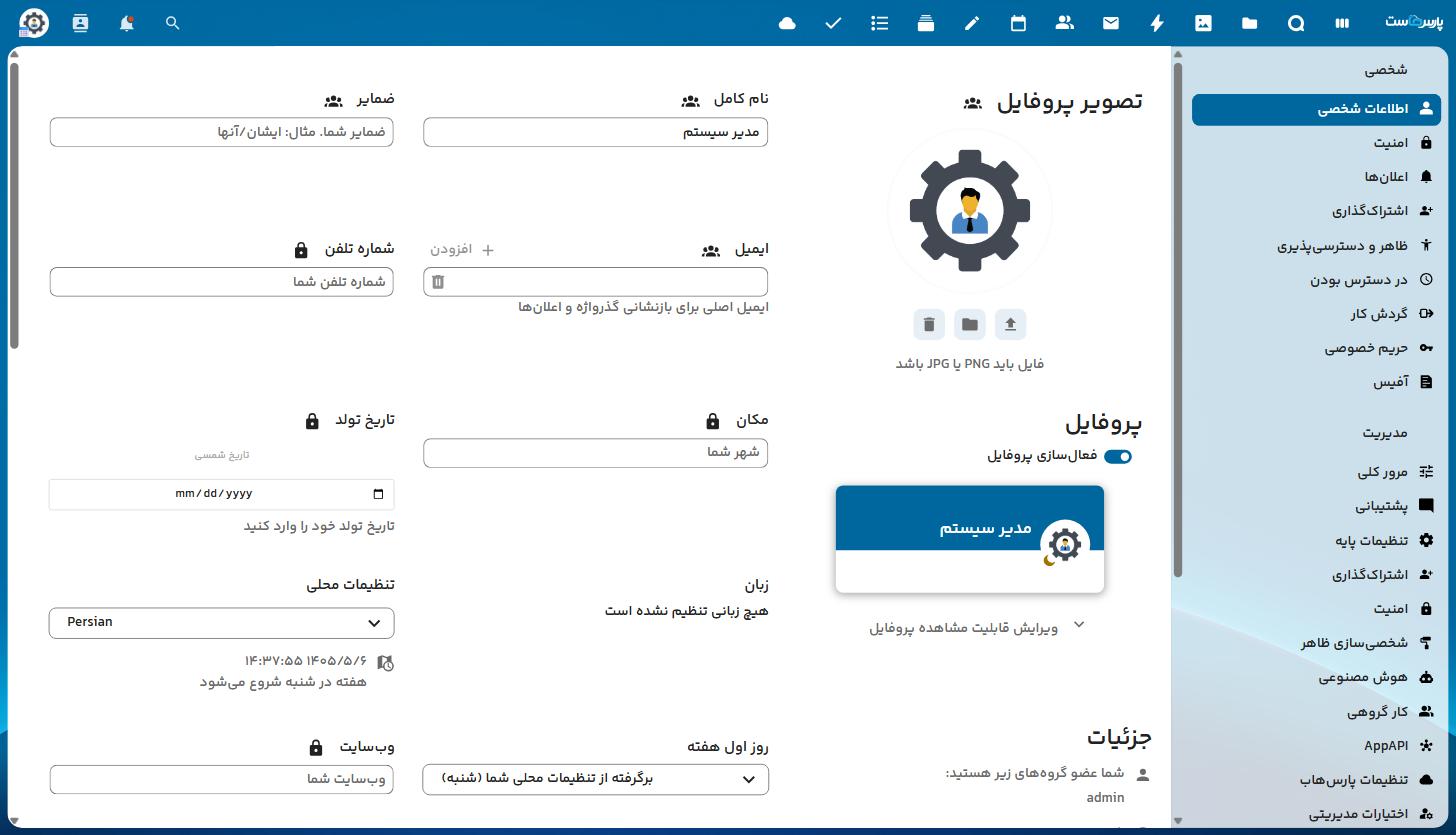Open the contacts menu icon in the header
Image resolution: width=1456 pixels, height=835 pixels.
tap(80, 23)
